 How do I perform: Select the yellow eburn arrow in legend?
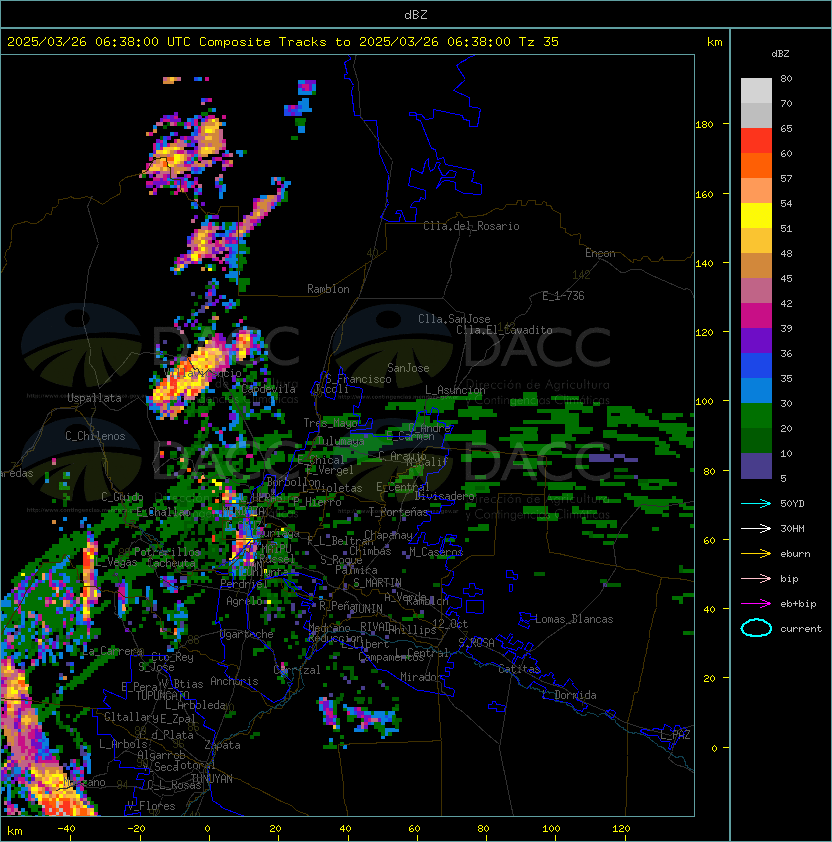click(756, 554)
